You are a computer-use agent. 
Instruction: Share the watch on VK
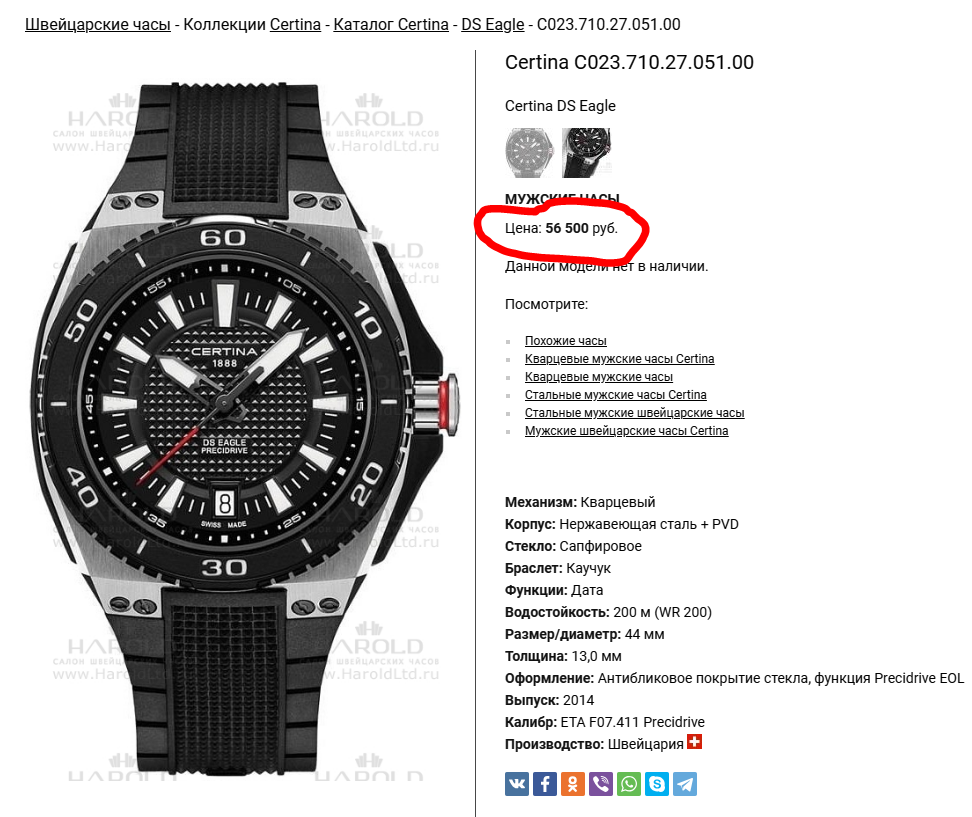pyautogui.click(x=516, y=784)
